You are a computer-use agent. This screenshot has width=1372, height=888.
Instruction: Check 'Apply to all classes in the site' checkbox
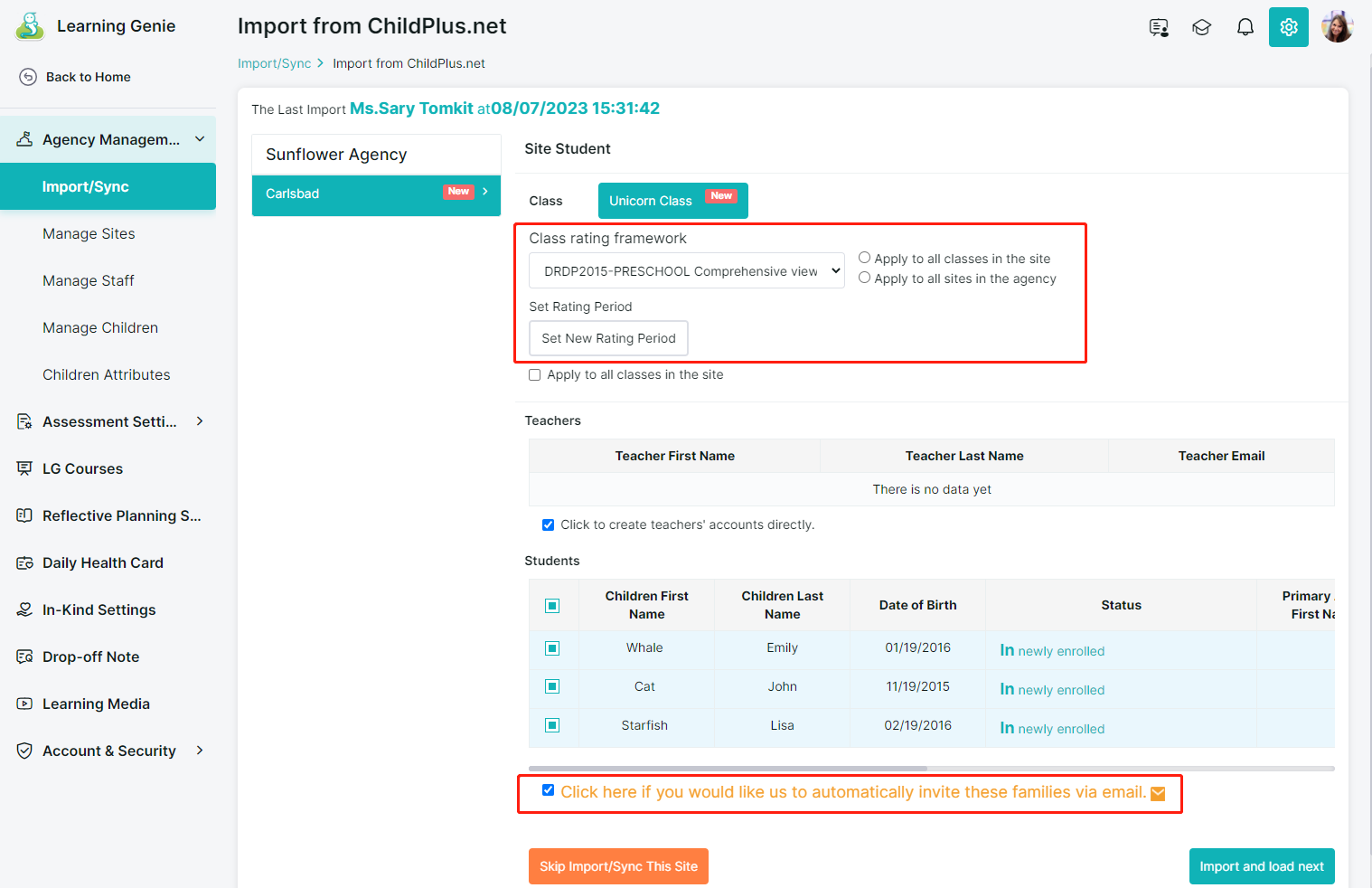click(x=535, y=375)
